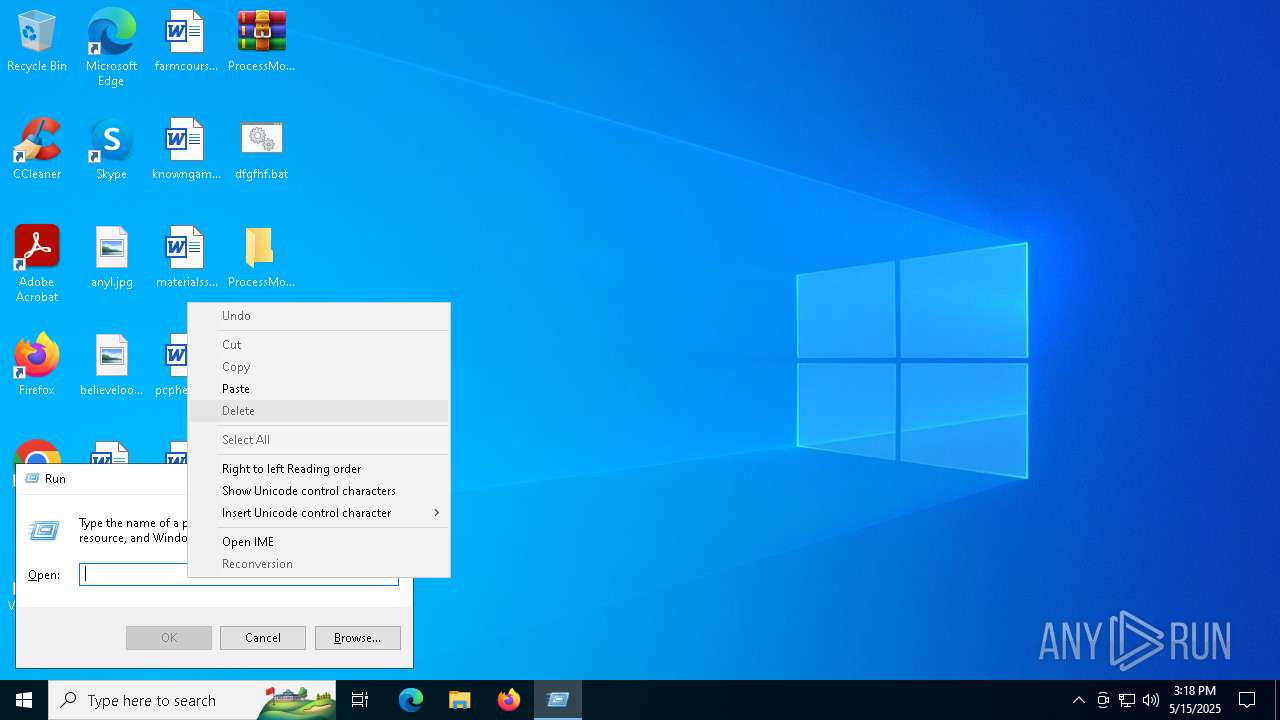Click the Select All context menu entry
This screenshot has width=1280, height=720.
319,440
